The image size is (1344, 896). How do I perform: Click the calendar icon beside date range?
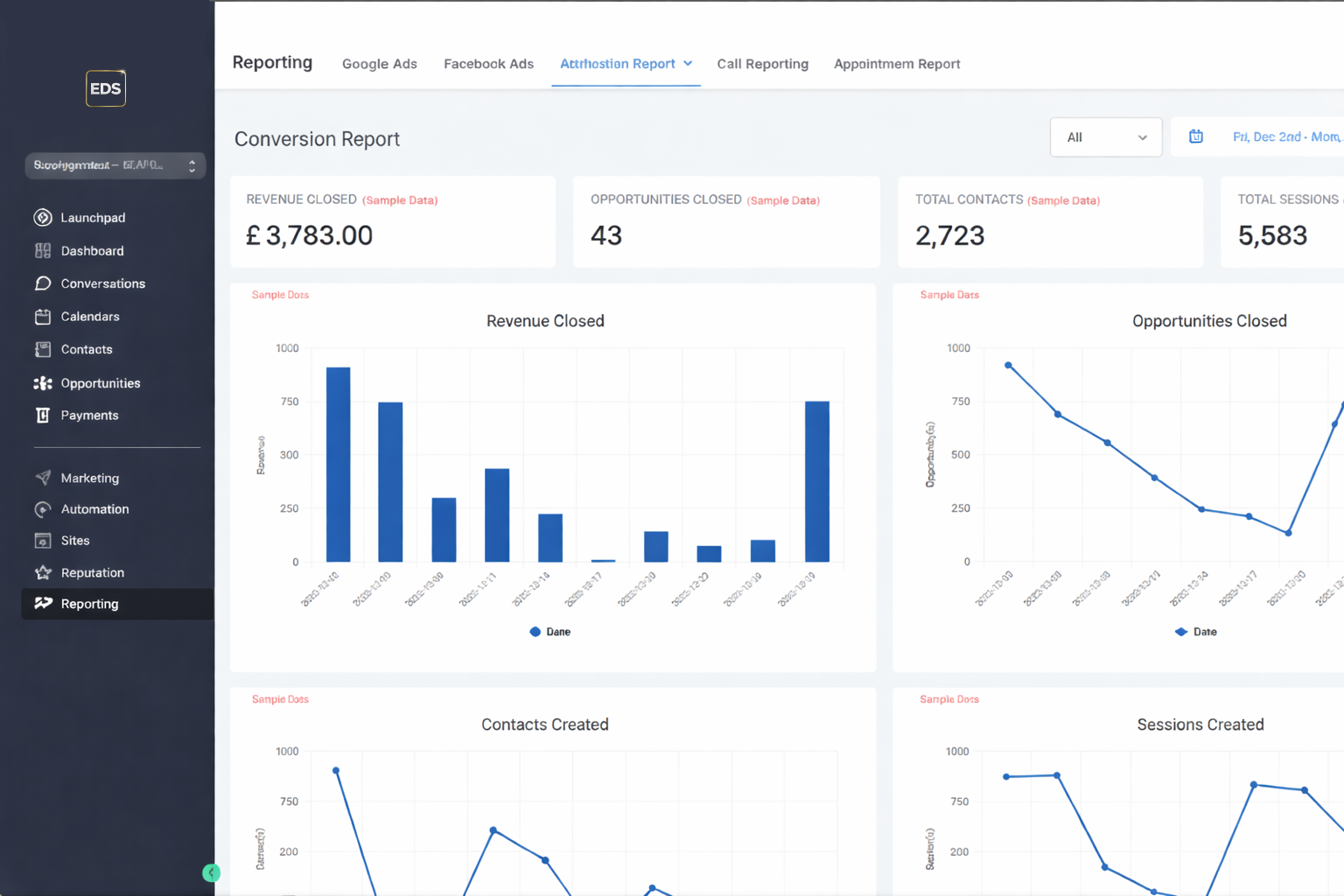[x=1195, y=136]
